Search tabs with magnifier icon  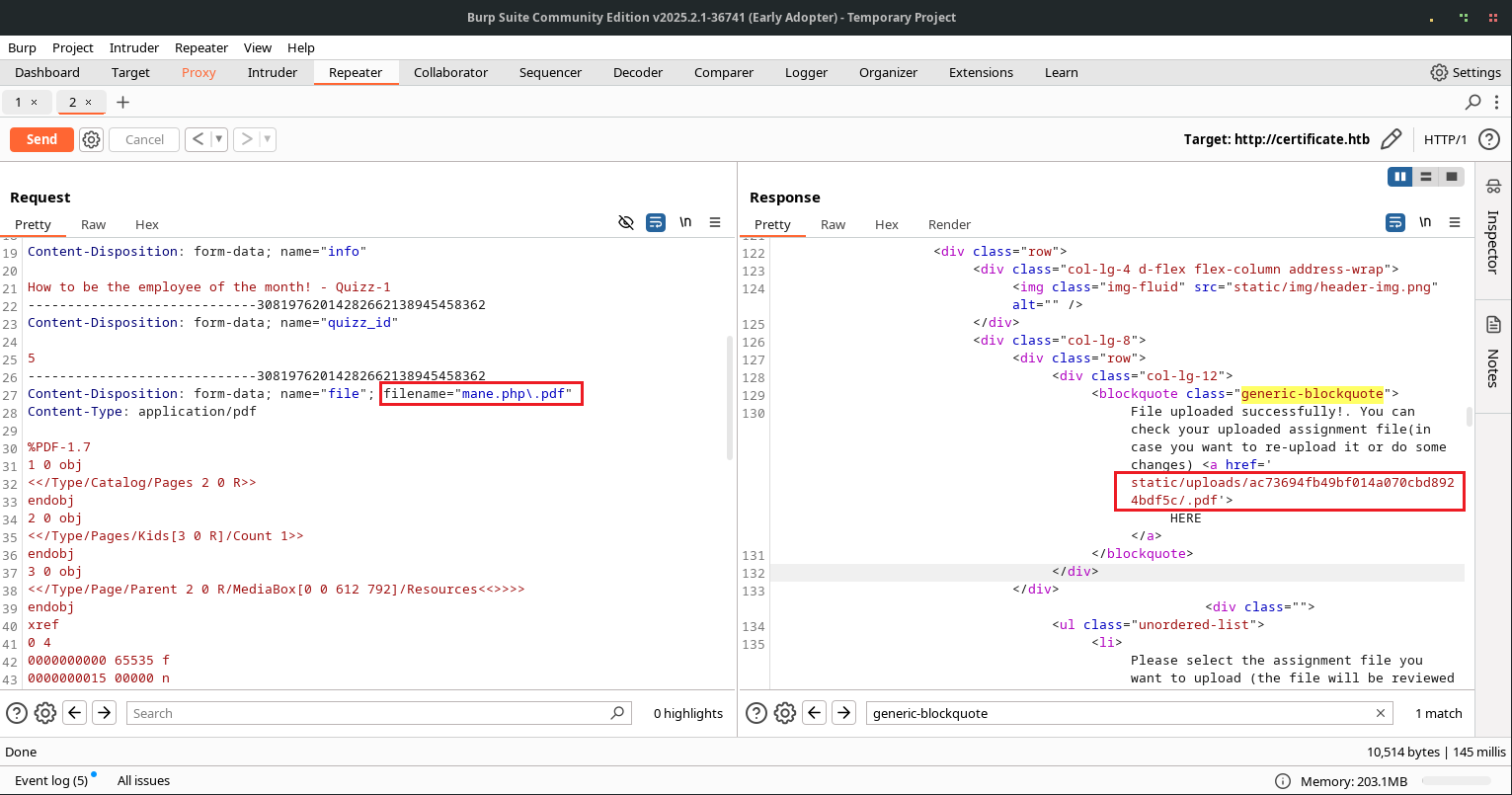tap(1472, 102)
